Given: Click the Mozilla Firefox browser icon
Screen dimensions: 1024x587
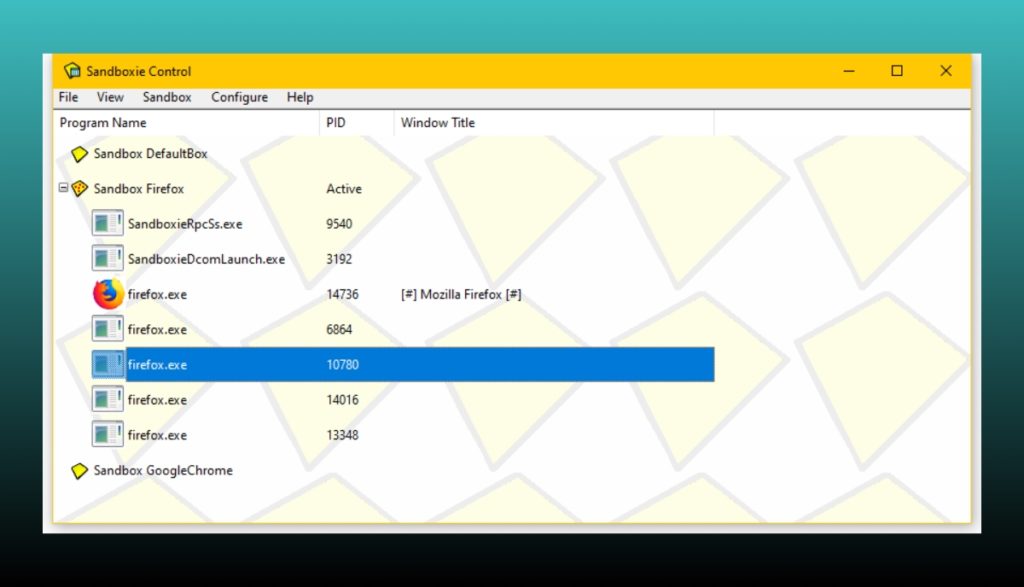Looking at the screenshot, I should point(106,294).
